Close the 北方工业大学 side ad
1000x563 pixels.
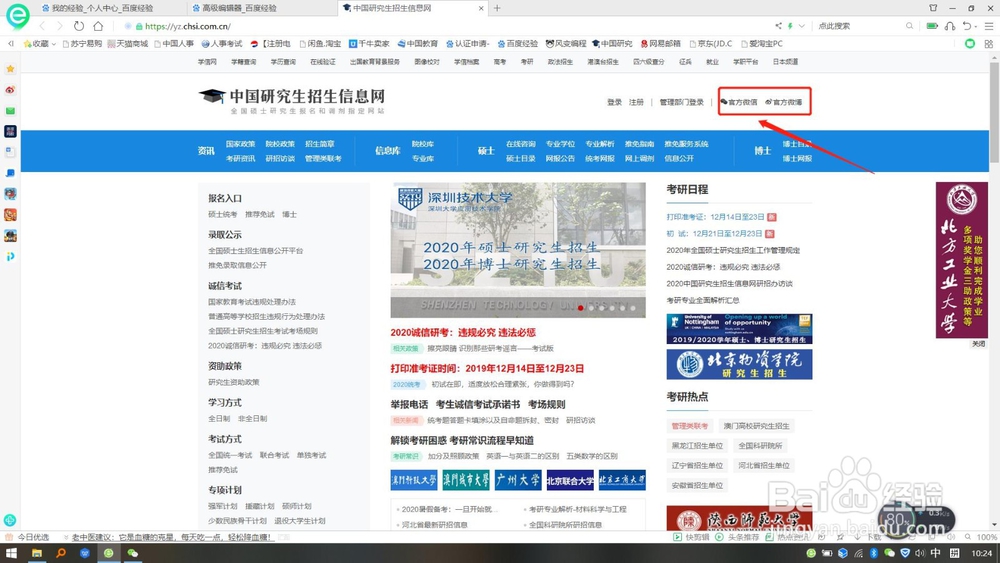pyautogui.click(x=978, y=344)
